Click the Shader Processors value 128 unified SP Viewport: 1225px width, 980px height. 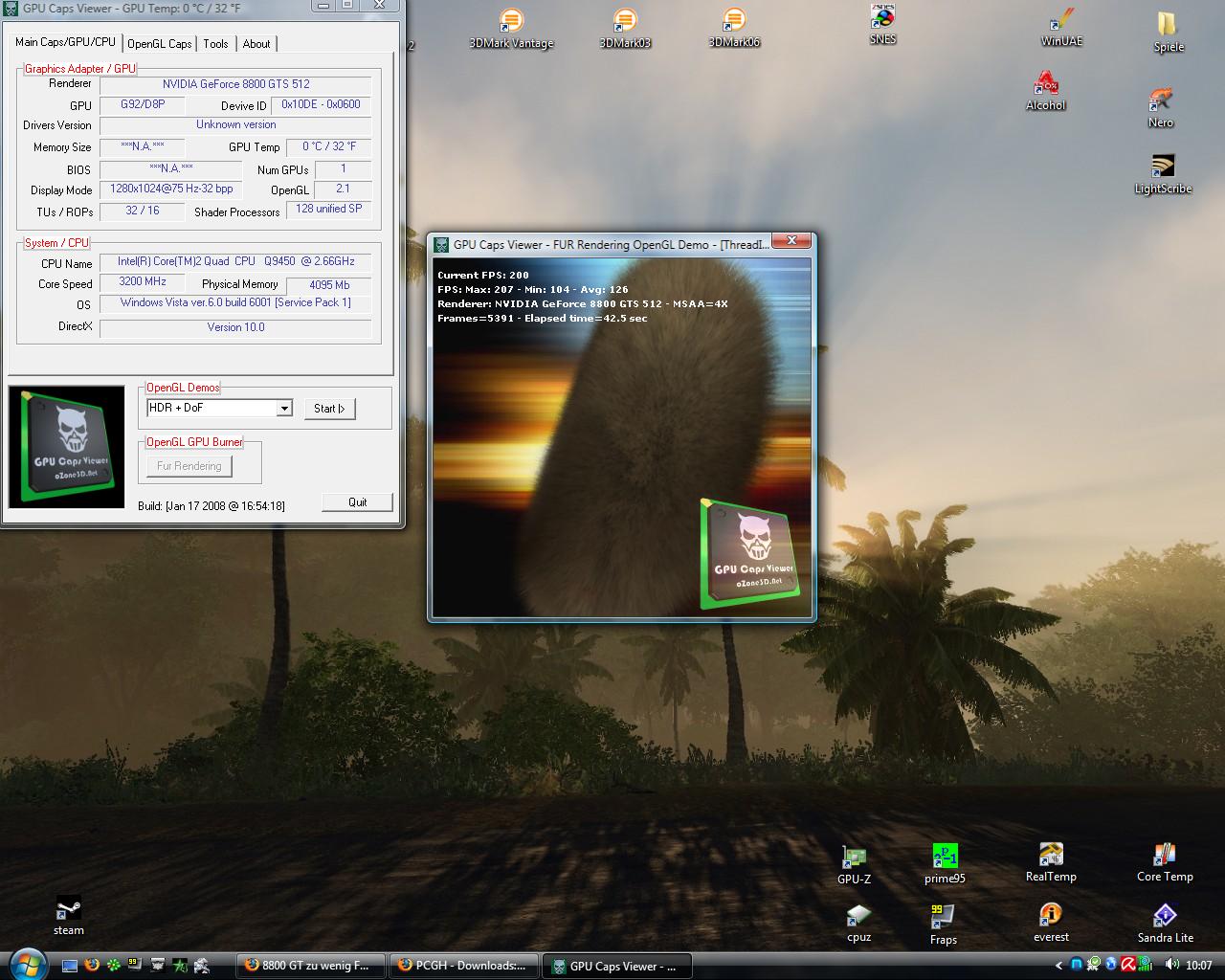(x=329, y=209)
